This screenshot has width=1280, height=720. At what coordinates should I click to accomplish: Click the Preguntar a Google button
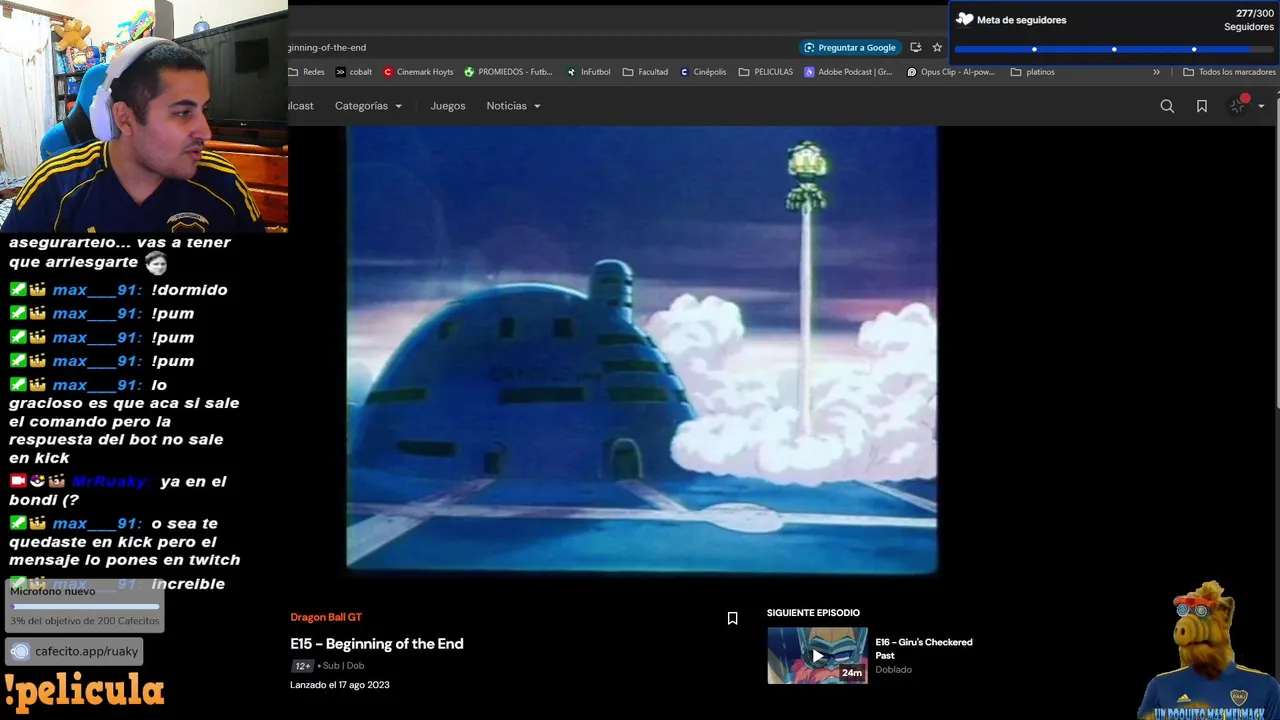tap(850, 47)
